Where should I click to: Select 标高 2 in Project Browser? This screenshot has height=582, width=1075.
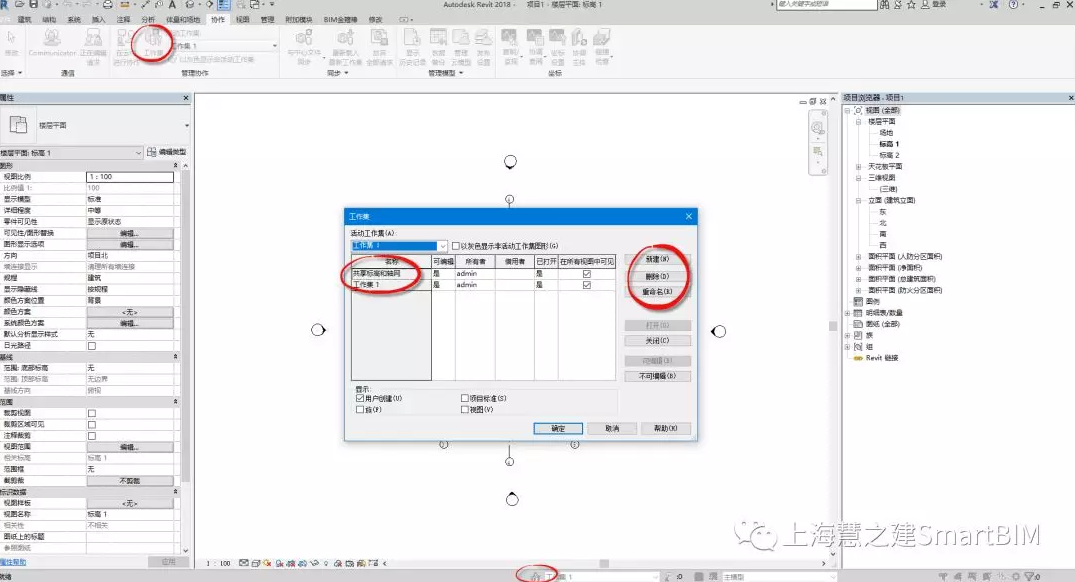click(x=889, y=156)
